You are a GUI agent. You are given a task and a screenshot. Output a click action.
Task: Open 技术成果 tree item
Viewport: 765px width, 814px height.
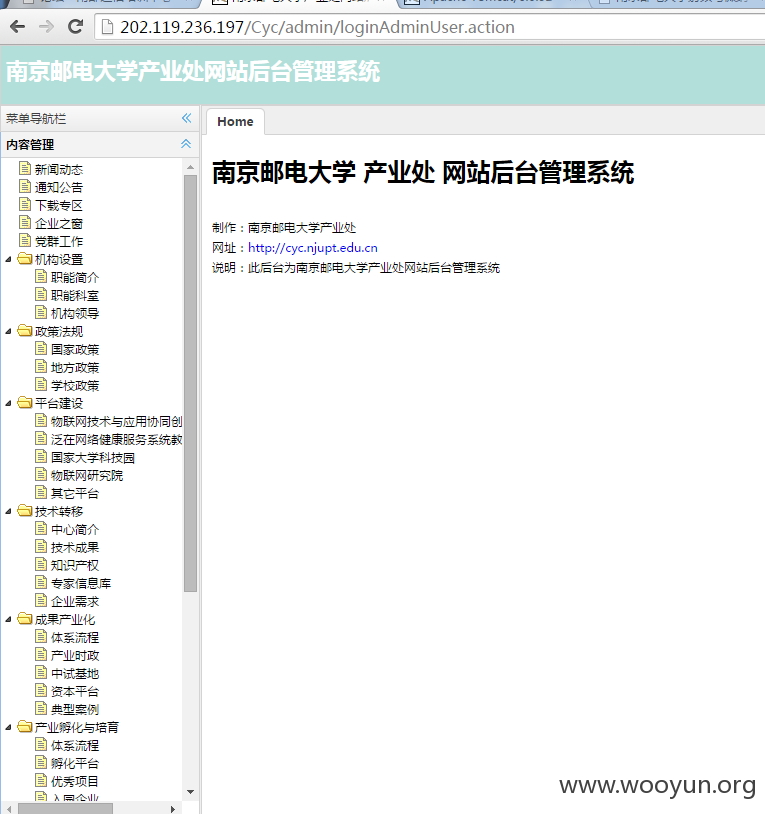[x=75, y=548]
